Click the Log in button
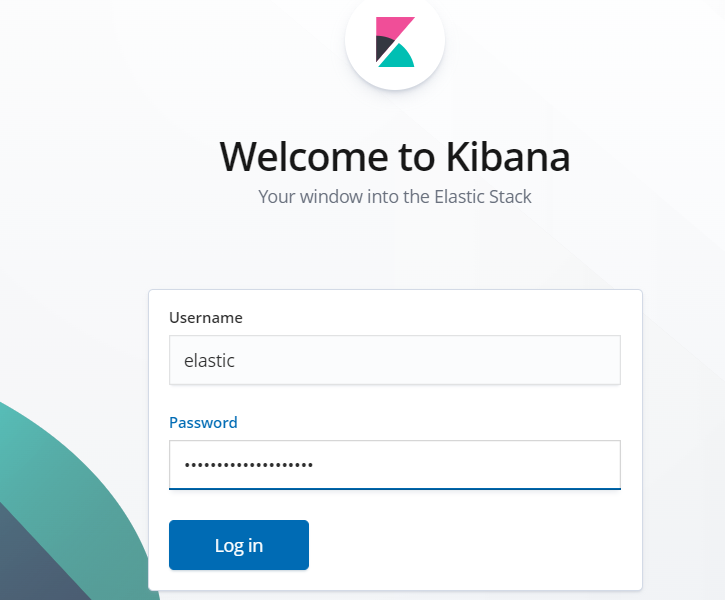The width and height of the screenshot is (725, 600). (x=239, y=545)
